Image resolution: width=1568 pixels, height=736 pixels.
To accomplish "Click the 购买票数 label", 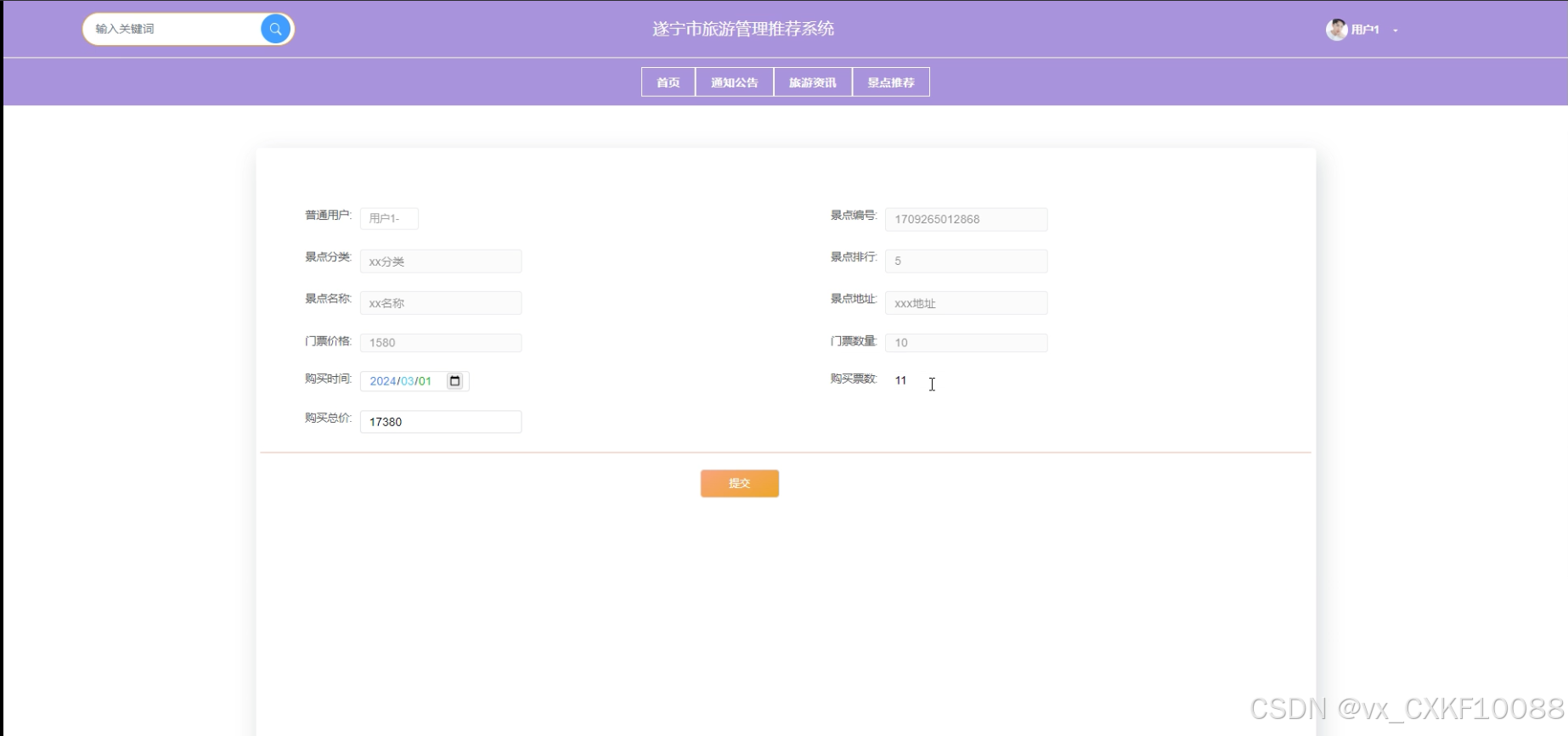I will point(853,379).
